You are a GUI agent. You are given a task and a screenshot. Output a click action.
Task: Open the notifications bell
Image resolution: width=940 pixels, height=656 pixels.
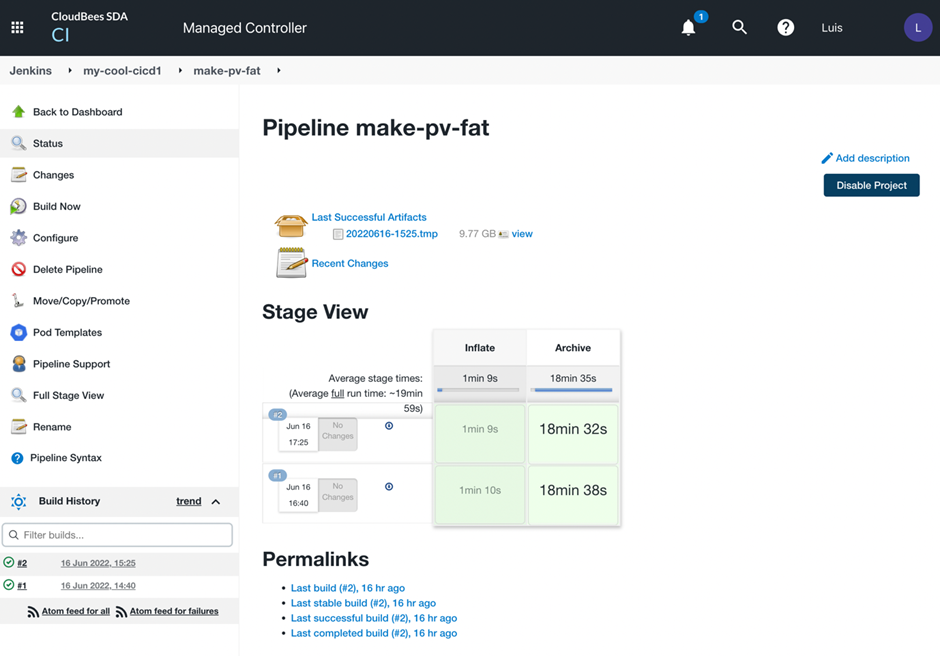click(688, 28)
